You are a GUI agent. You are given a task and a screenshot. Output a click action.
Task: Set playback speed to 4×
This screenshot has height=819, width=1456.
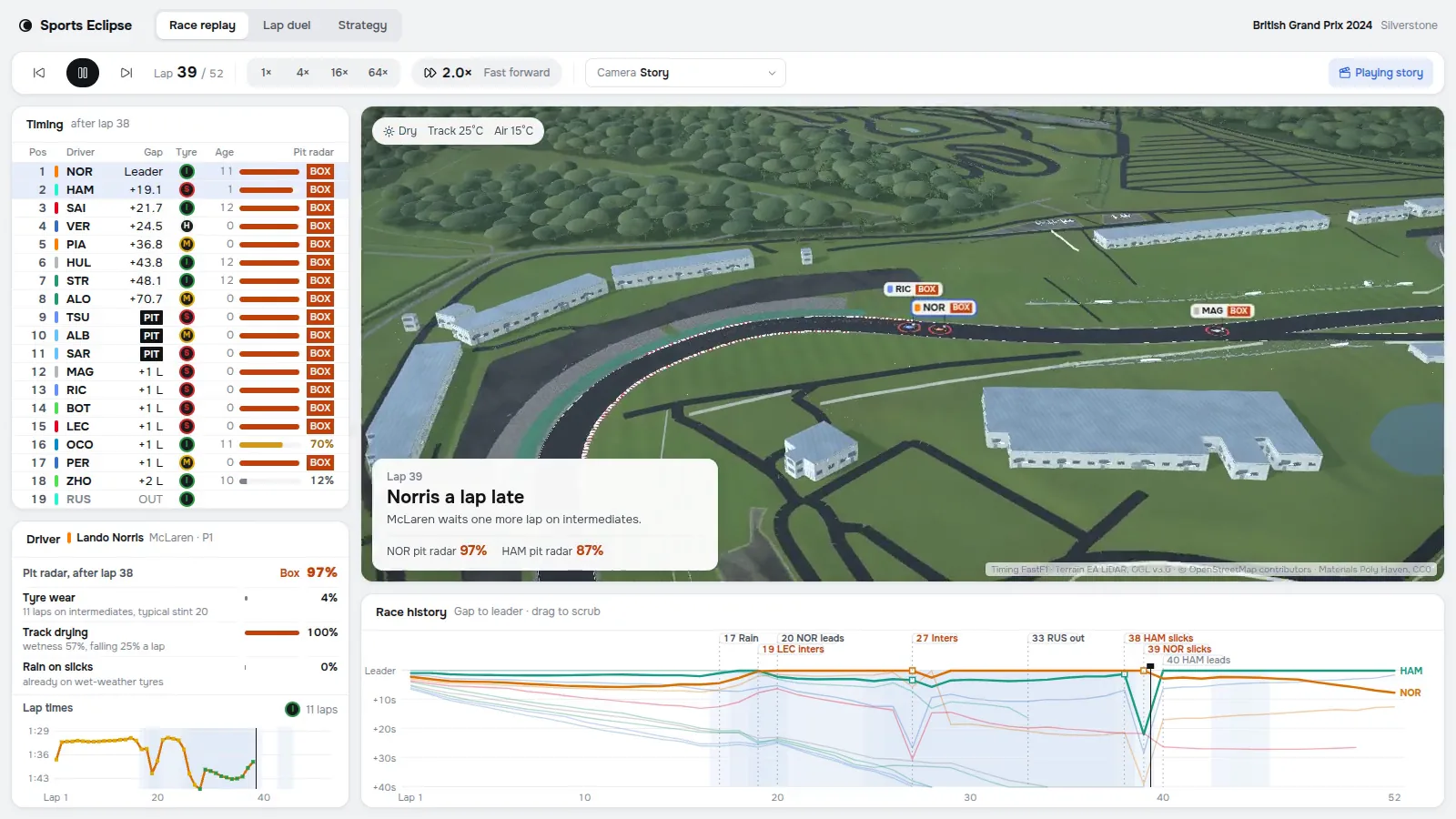pyautogui.click(x=303, y=73)
